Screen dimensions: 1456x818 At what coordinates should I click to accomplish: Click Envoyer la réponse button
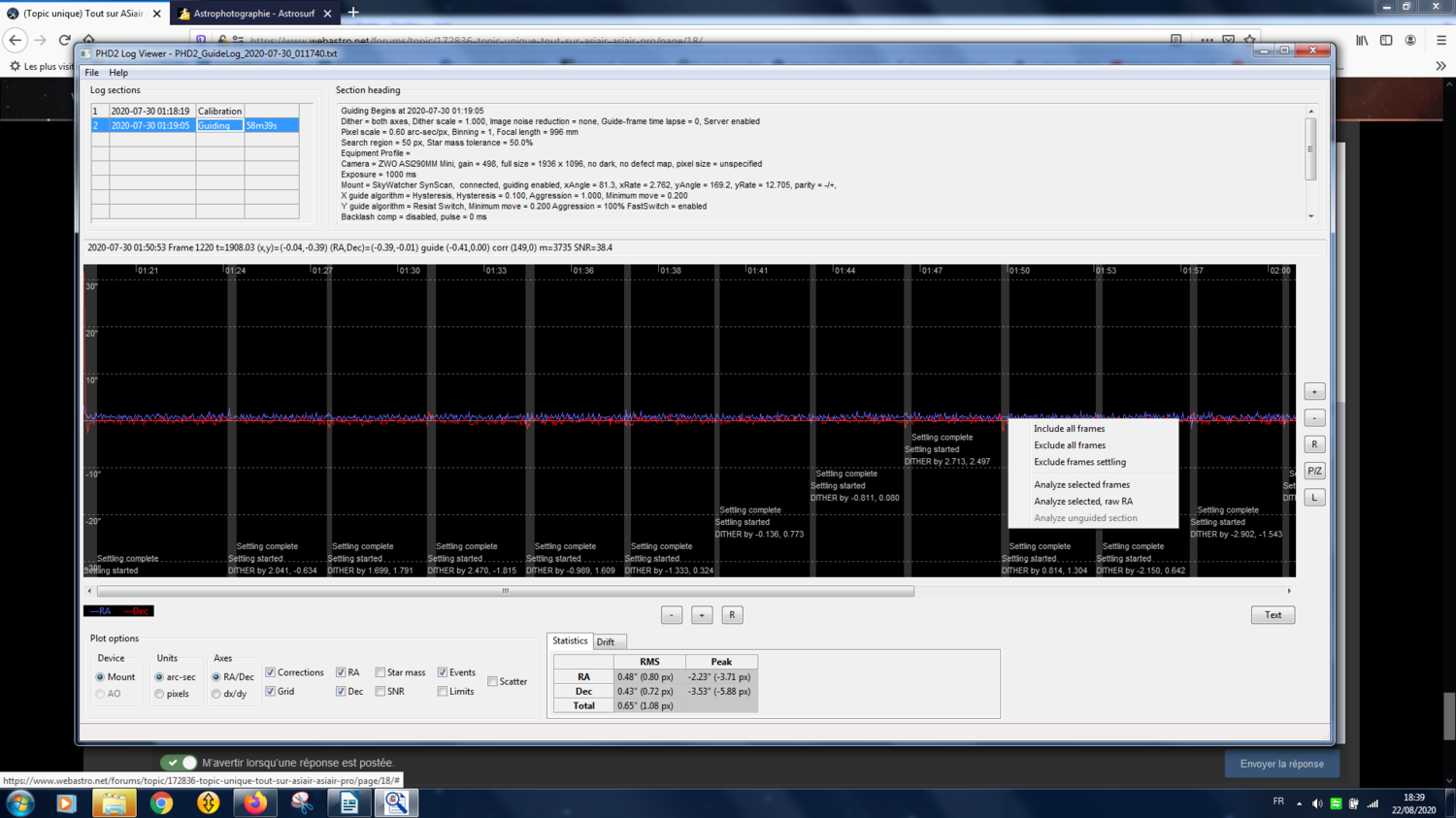point(1281,764)
